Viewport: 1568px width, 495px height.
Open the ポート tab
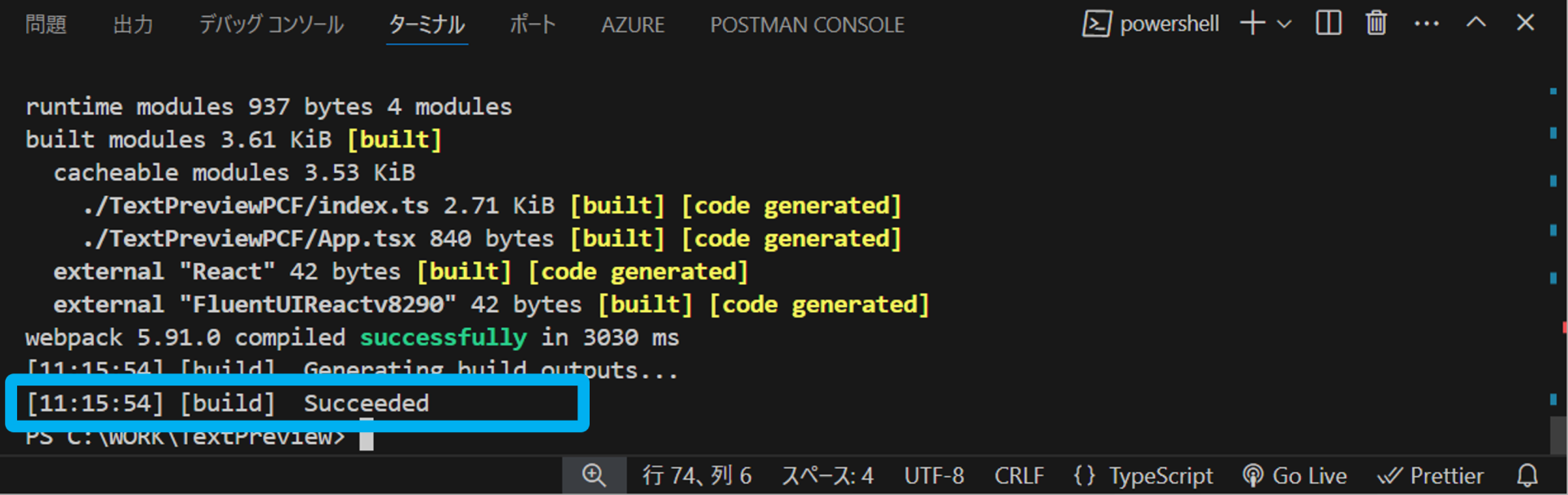click(x=532, y=25)
